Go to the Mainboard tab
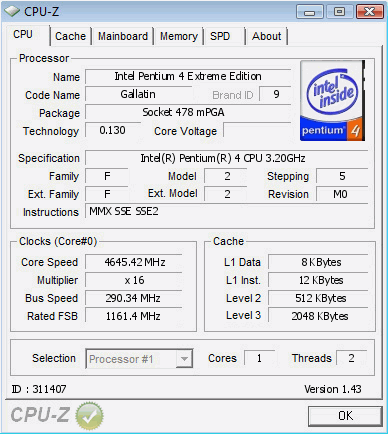388x434 pixels. click(123, 36)
